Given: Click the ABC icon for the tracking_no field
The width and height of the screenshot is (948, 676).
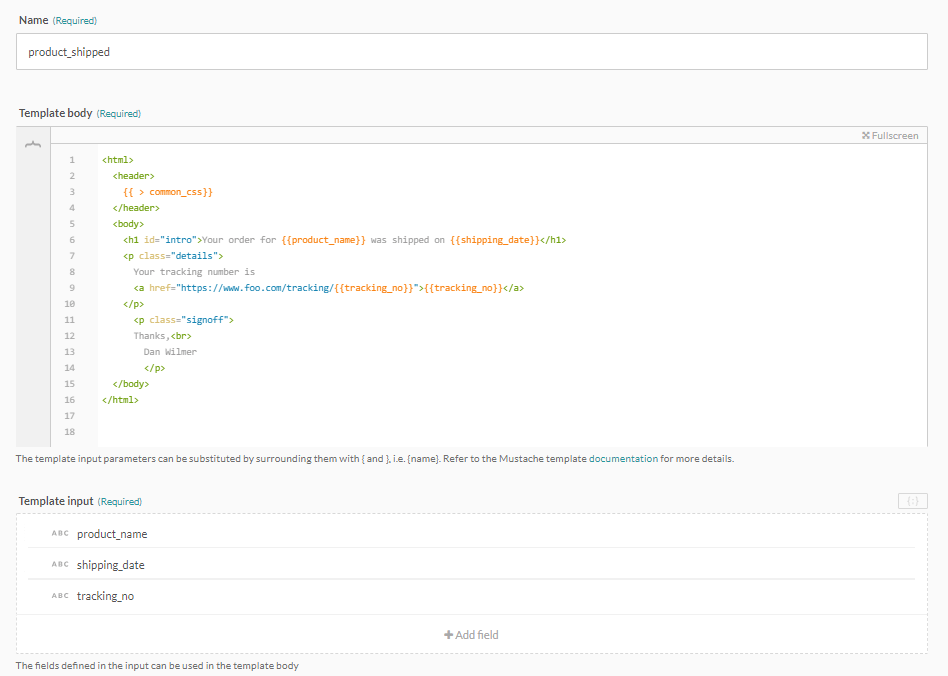Looking at the screenshot, I should 60,595.
